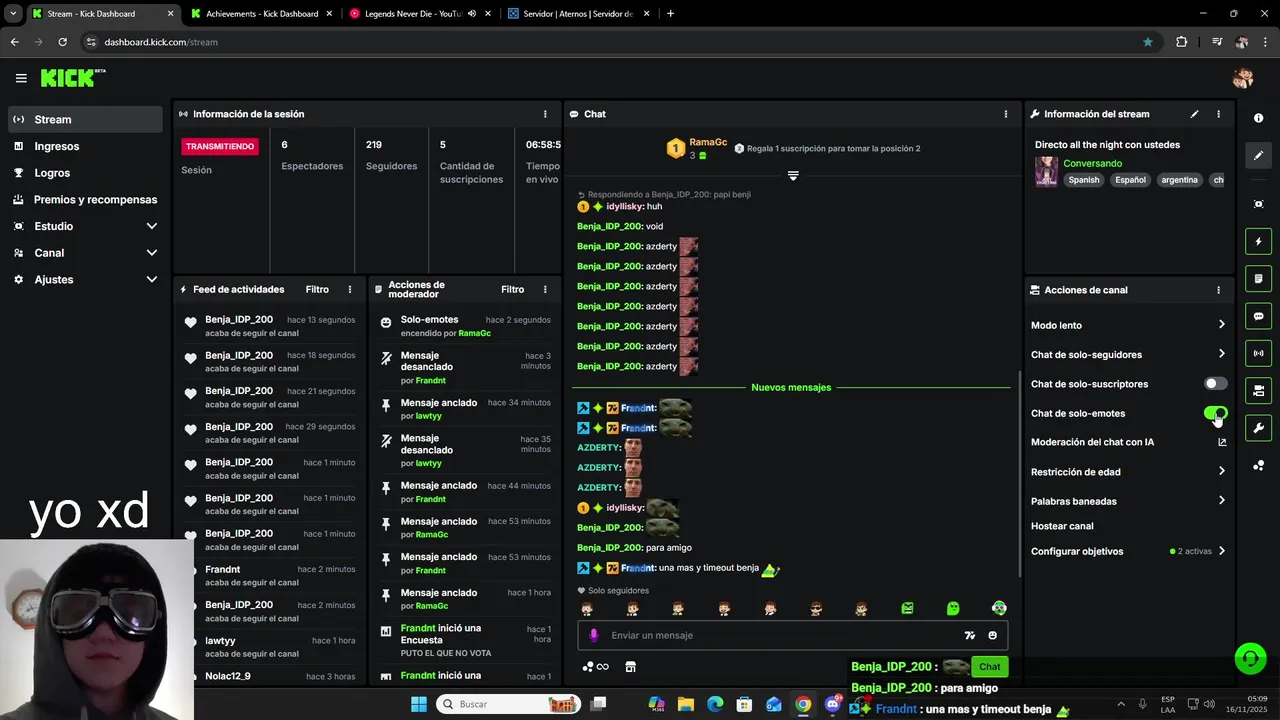
Task: Toggle the document widget in right sidebar
Action: (1258, 278)
